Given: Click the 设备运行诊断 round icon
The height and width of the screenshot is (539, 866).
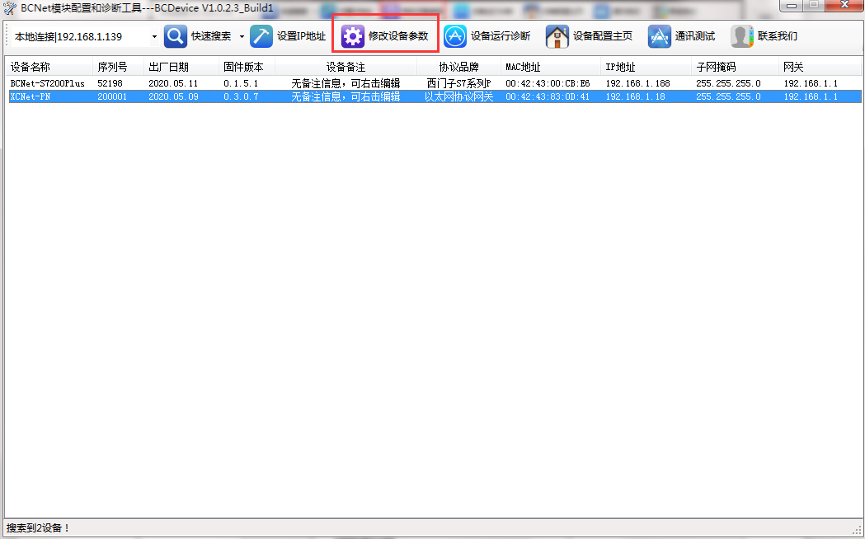Looking at the screenshot, I should point(455,36).
